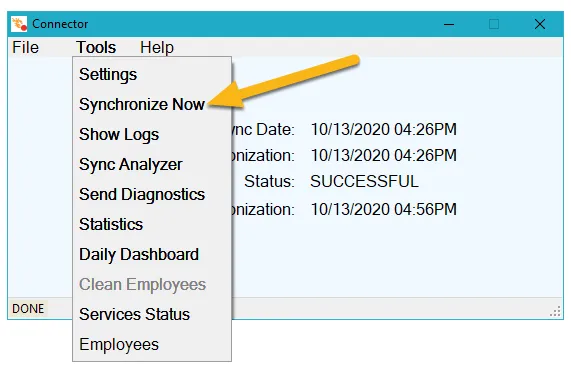Select Synchronize Now menu entry
The height and width of the screenshot is (368, 571).
coord(152,104)
